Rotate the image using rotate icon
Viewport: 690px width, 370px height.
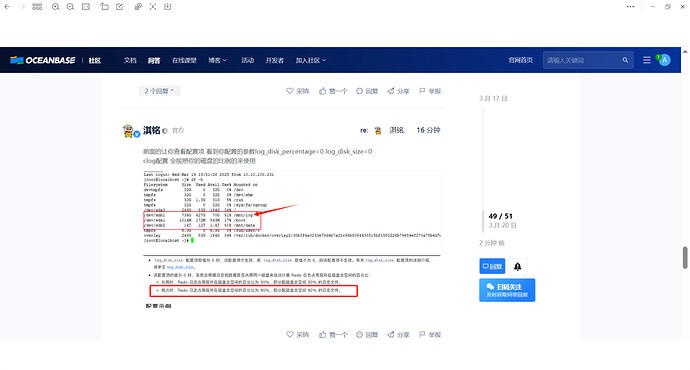pyautogui.click(x=104, y=7)
